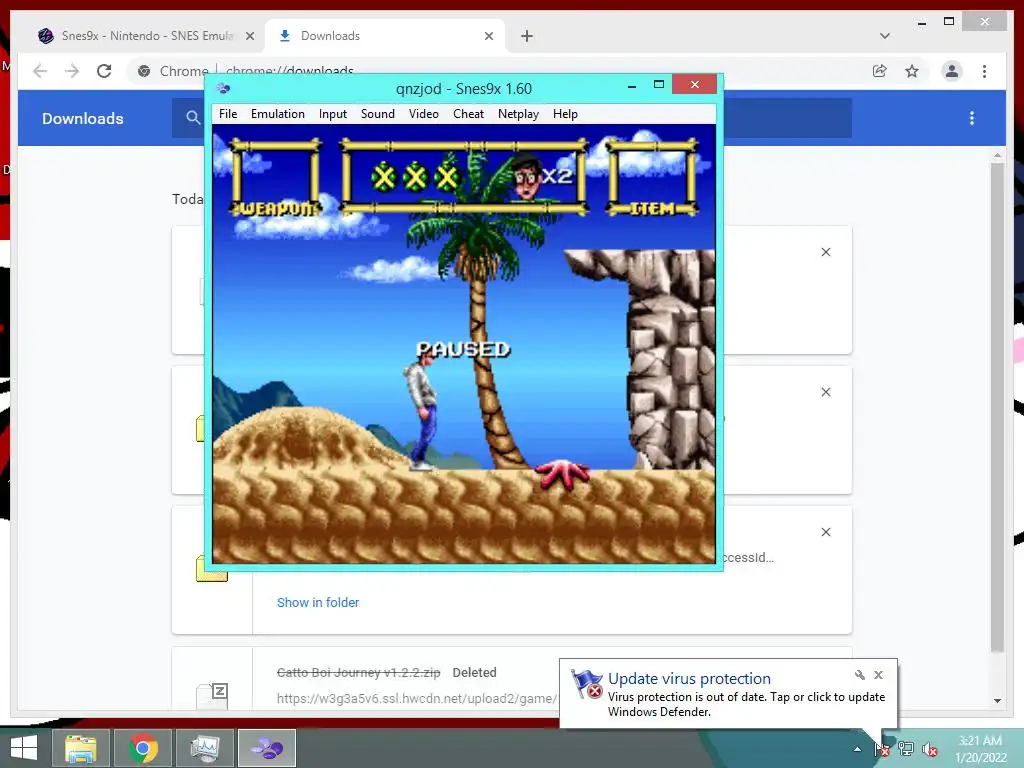Close the Snes9x browser tab
The width and height of the screenshot is (1024, 768).
[249, 36]
